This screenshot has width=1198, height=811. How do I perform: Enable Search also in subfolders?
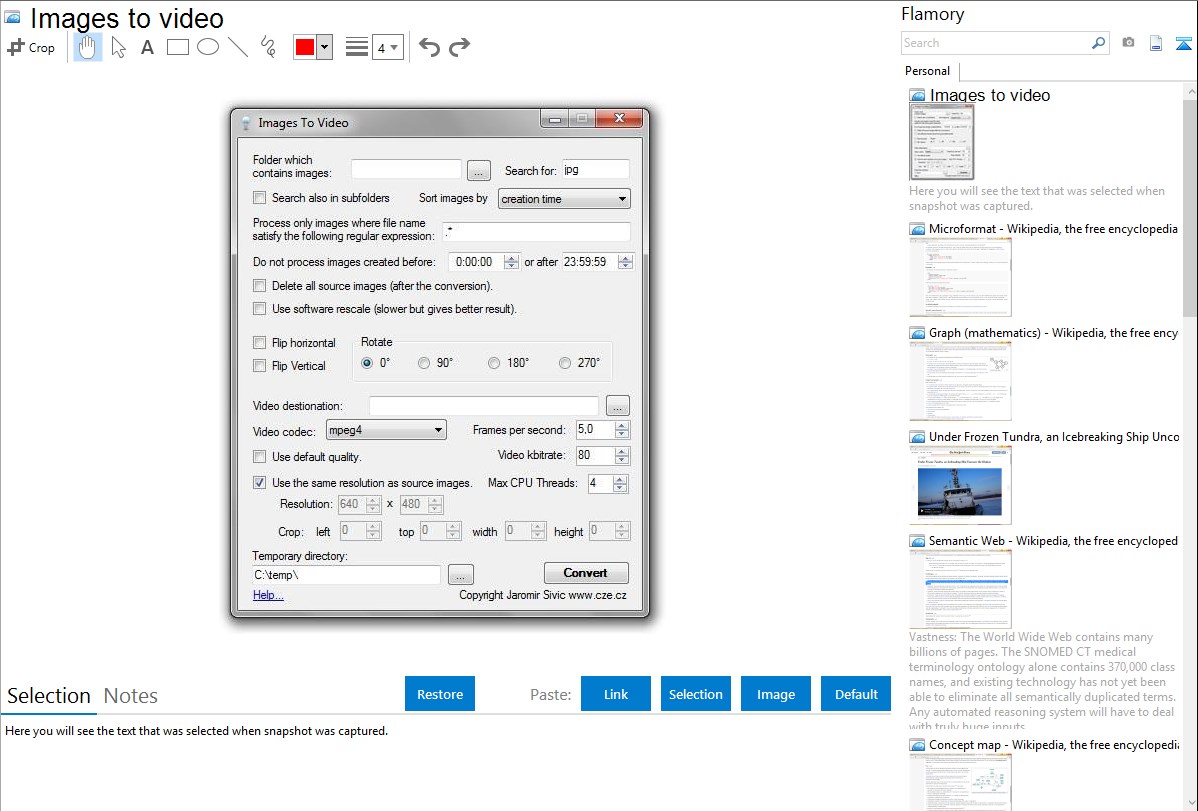point(260,198)
